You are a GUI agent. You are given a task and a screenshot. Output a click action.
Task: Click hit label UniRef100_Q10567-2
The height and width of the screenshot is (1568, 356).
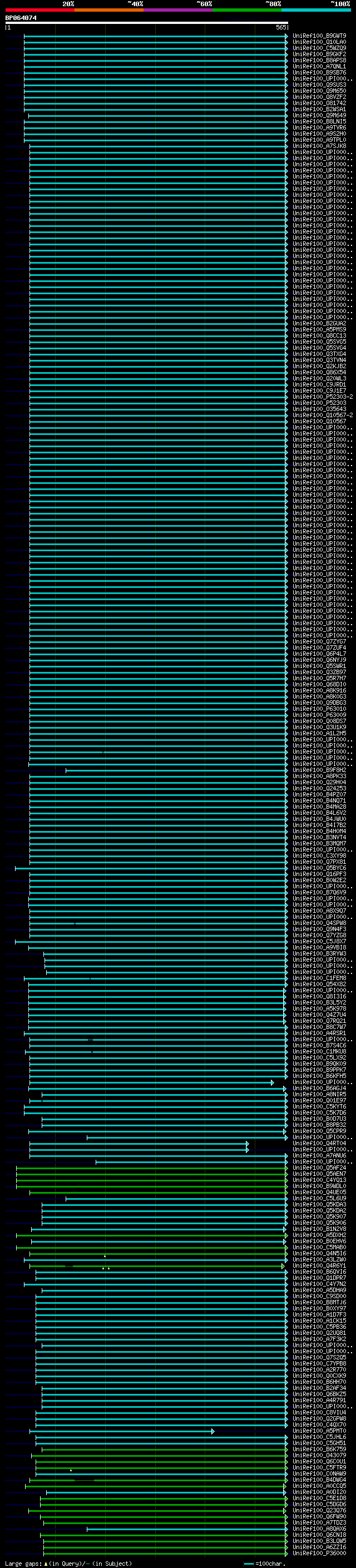(323, 415)
